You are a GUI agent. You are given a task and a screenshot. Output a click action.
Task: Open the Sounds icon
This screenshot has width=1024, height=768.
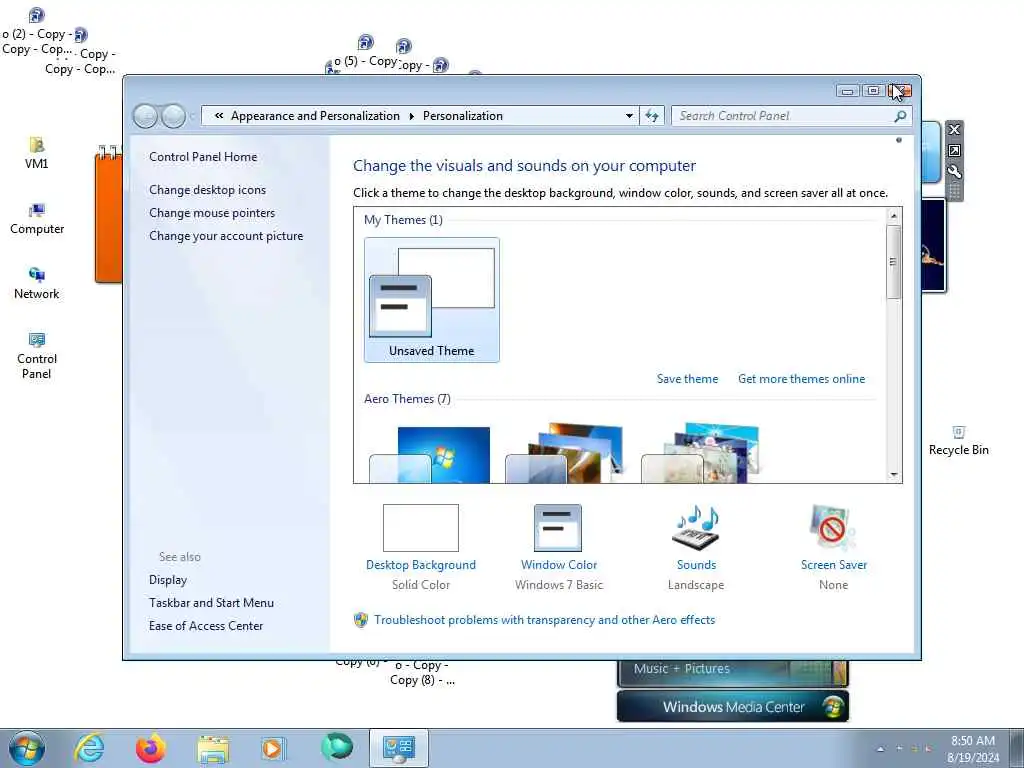[x=696, y=528]
